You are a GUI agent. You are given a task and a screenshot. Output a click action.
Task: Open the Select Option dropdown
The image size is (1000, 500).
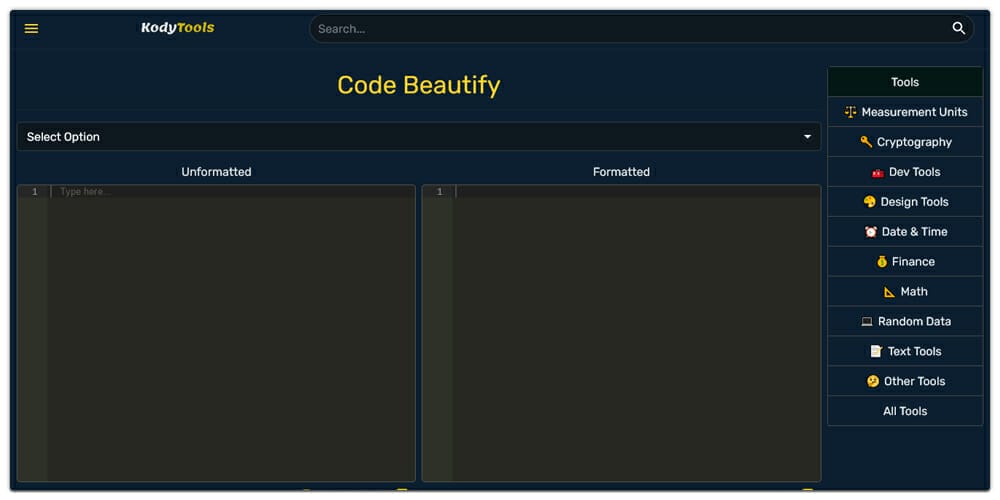coord(419,136)
